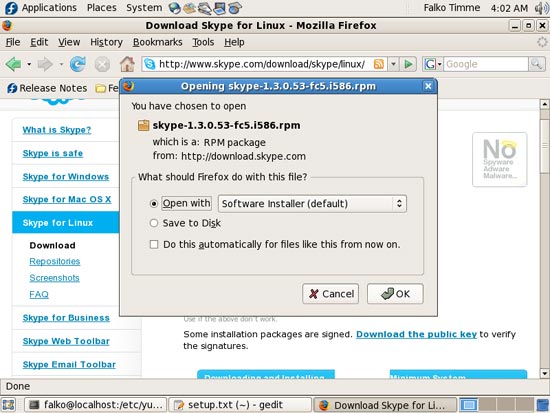Close the Opening skype rpm dialog

[x=428, y=86]
